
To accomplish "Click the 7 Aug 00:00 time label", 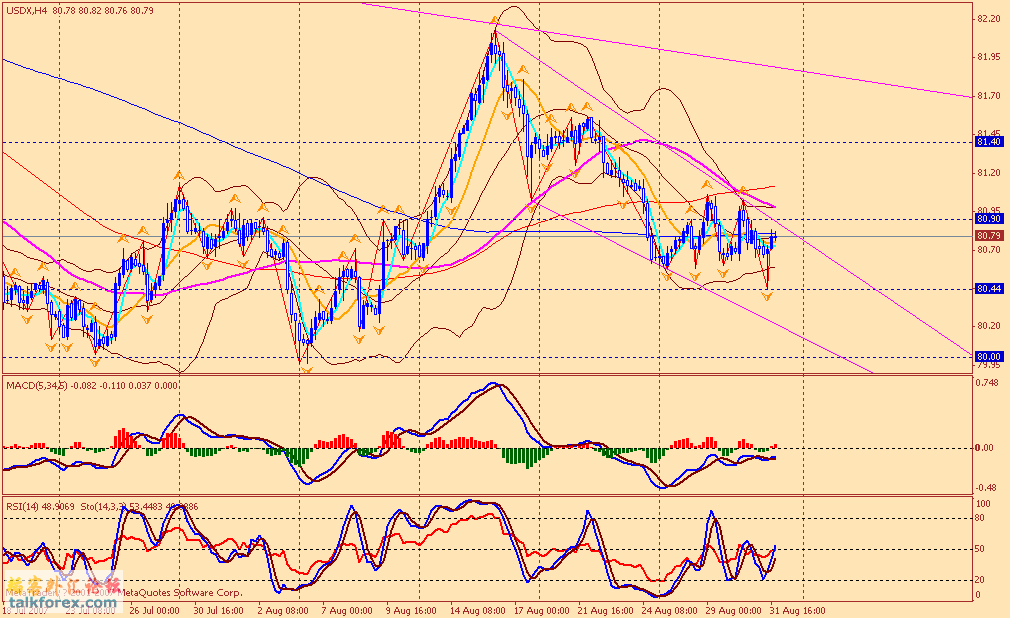I will click(347, 610).
